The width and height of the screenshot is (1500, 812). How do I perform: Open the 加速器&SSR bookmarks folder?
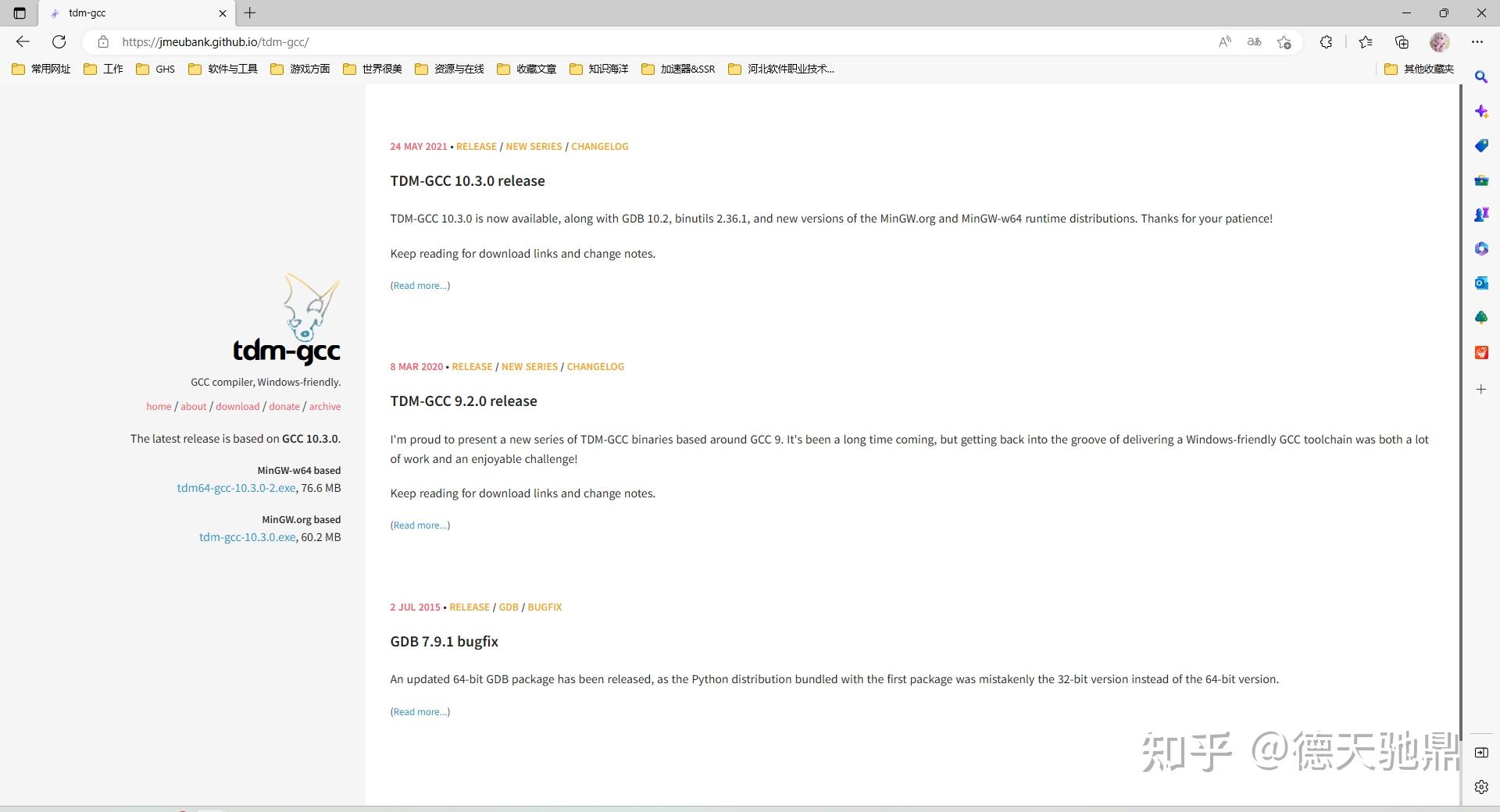[x=678, y=69]
